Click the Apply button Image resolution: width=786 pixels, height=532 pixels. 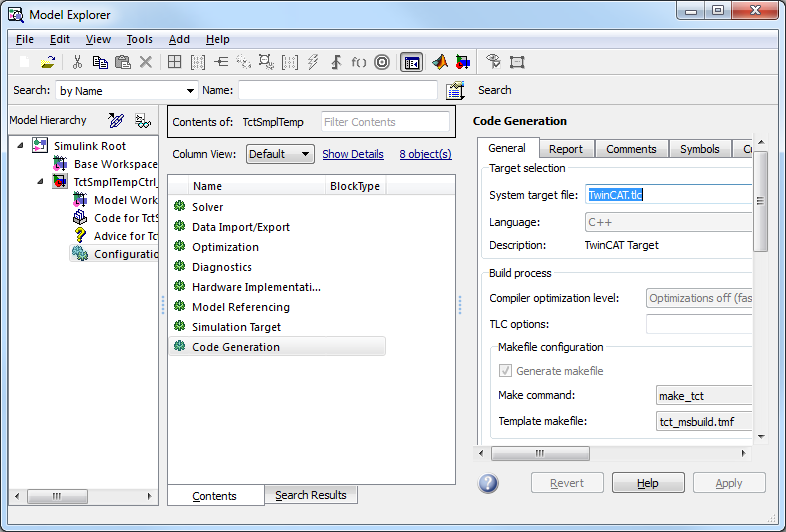[729, 483]
